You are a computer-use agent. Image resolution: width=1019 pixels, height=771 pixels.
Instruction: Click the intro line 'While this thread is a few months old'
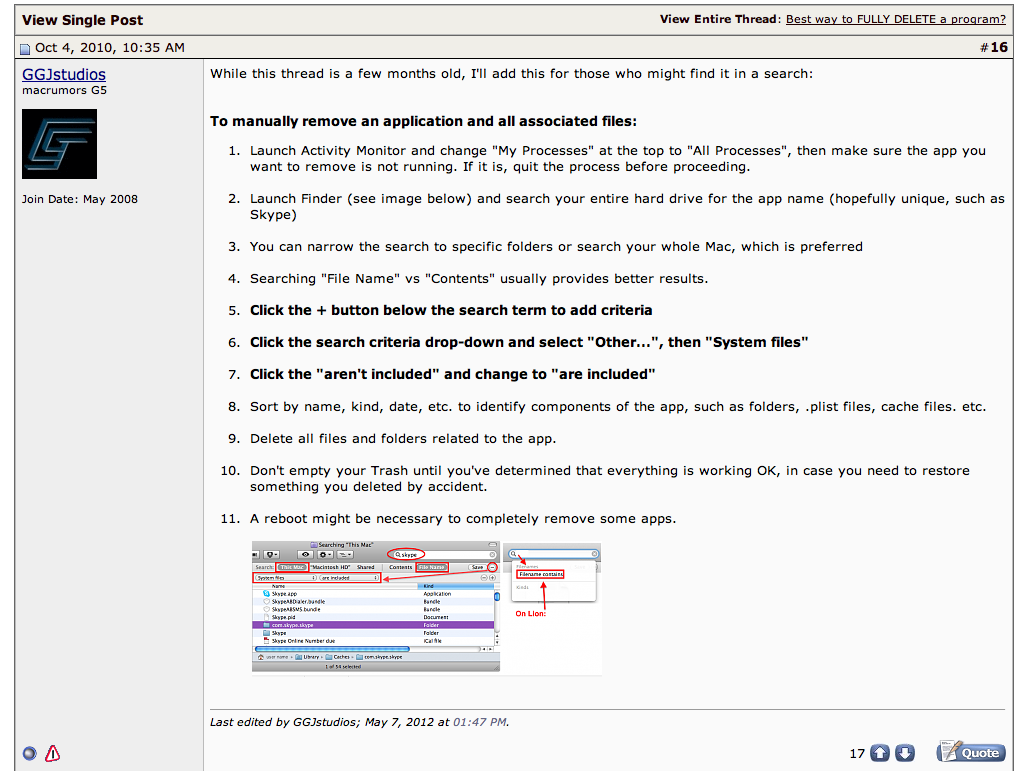511,73
